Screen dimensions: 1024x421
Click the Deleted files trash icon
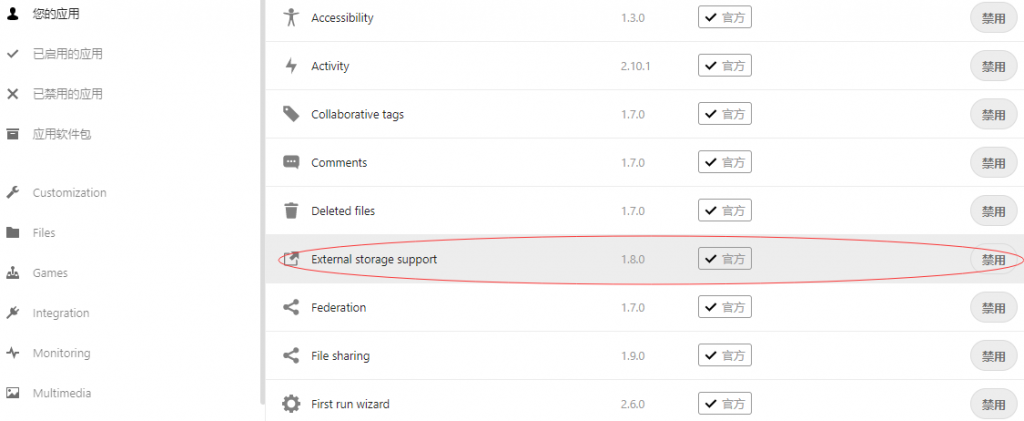click(291, 211)
